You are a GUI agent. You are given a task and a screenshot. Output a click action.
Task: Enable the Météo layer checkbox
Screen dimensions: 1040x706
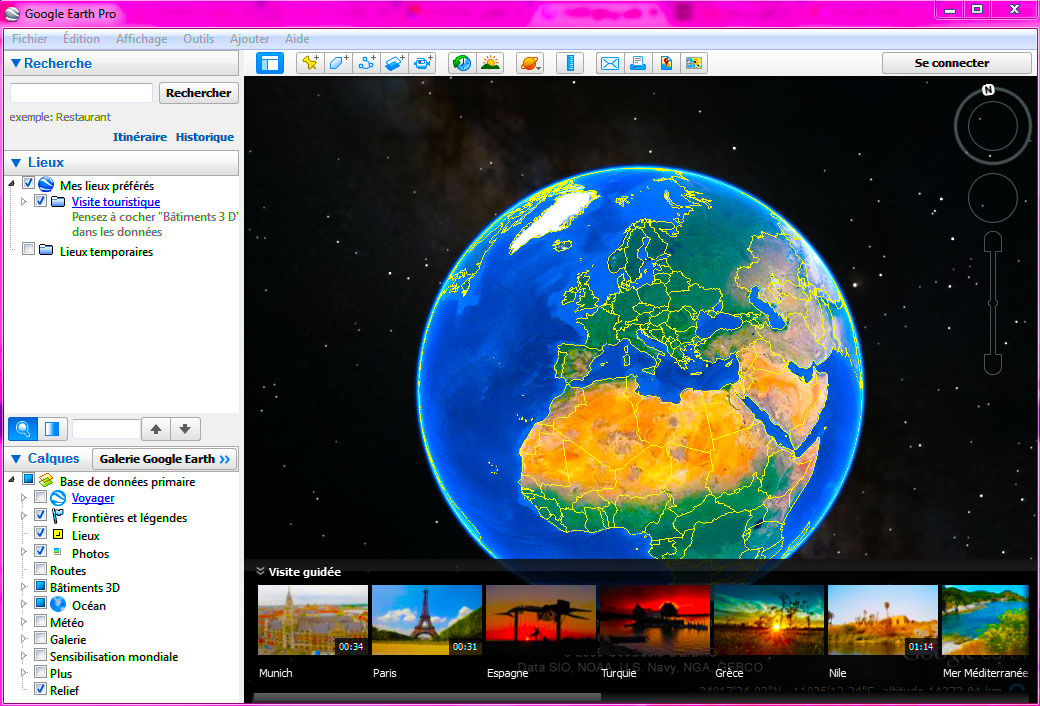[40, 621]
